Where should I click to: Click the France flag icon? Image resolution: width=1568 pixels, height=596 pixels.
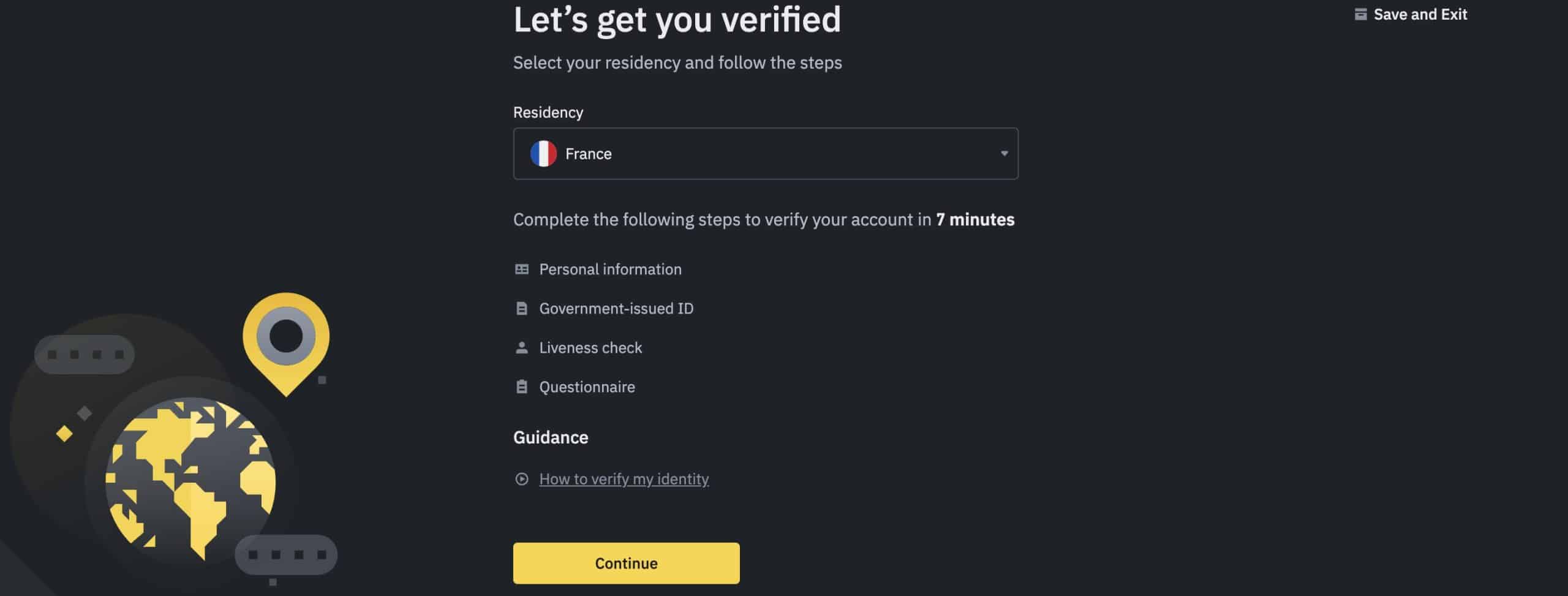(543, 154)
